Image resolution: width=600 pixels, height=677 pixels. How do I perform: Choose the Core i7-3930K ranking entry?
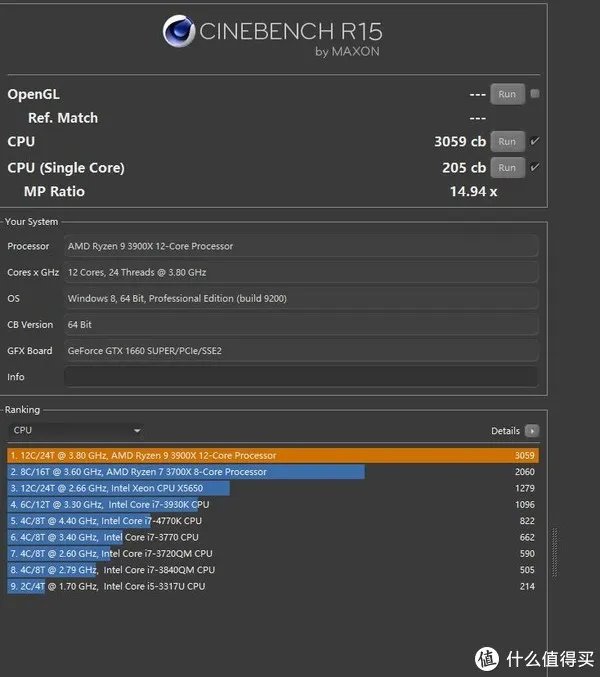[272, 505]
